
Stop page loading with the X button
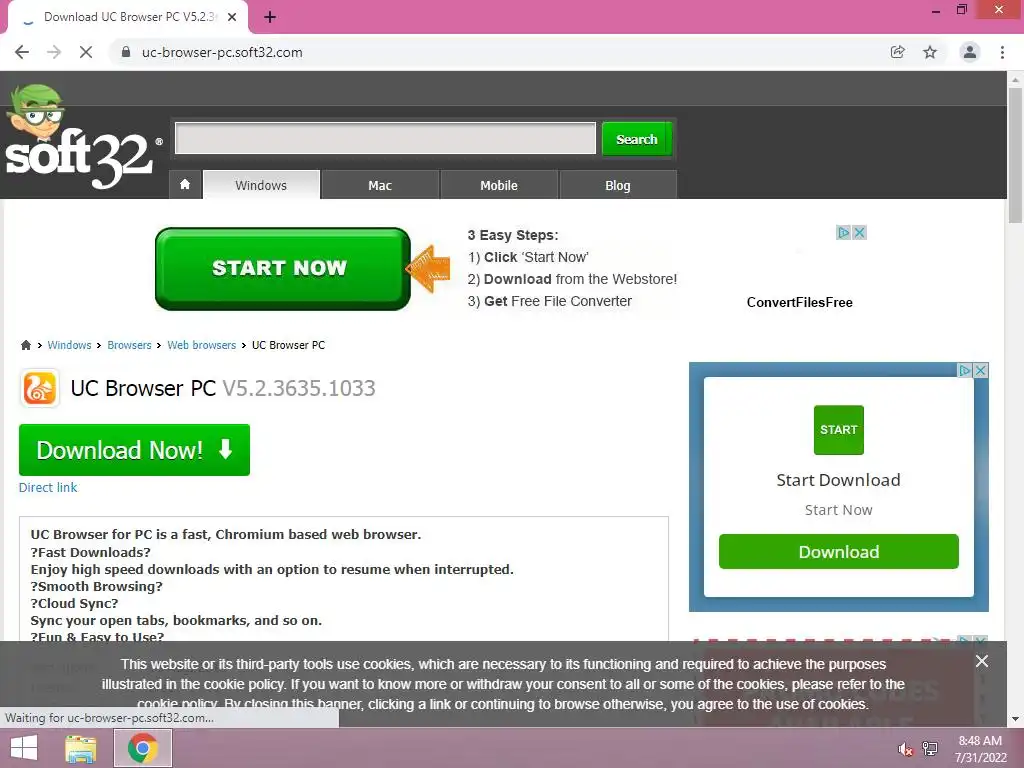click(86, 52)
